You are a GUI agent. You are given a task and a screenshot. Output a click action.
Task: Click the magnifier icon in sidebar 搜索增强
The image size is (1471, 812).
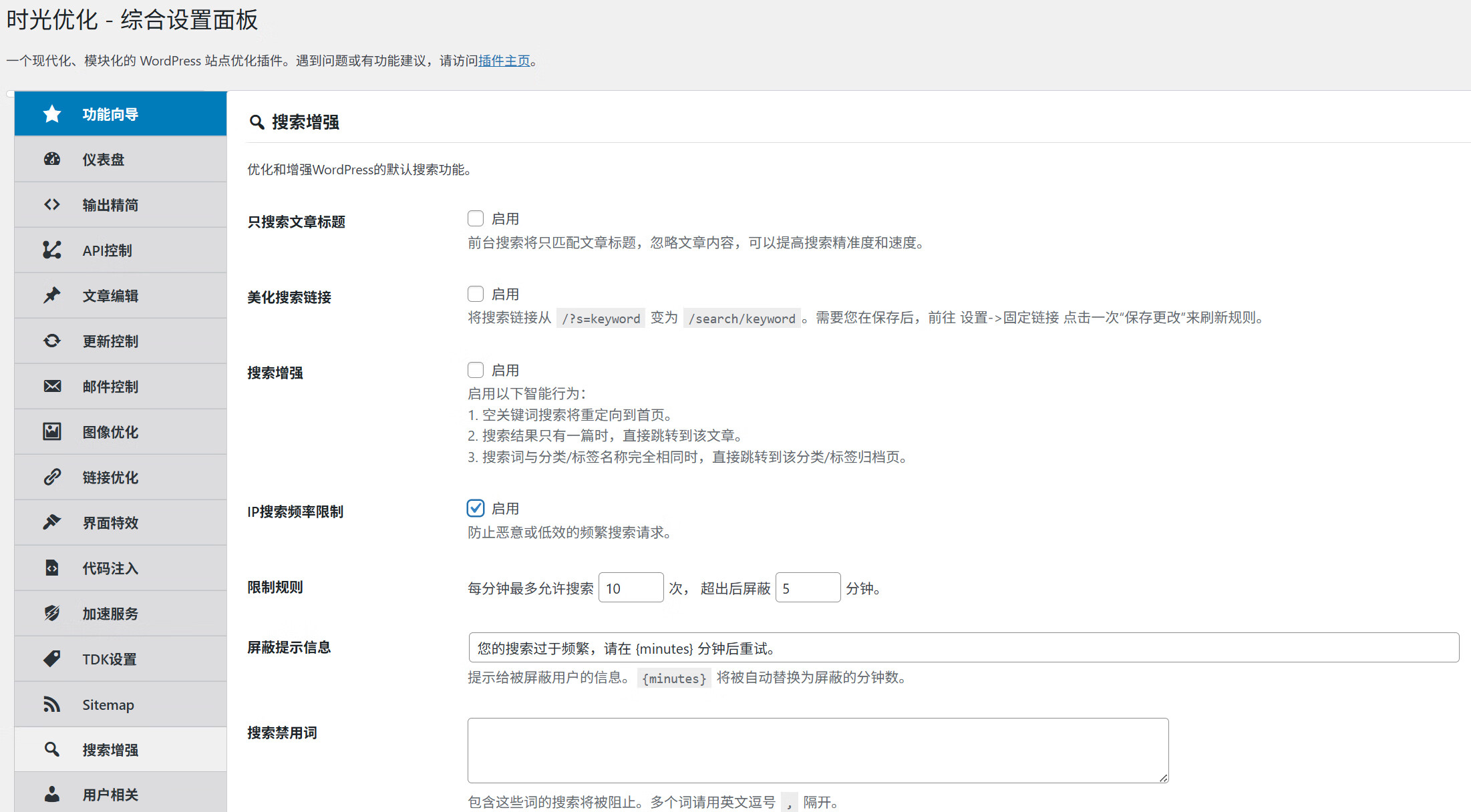coord(52,749)
